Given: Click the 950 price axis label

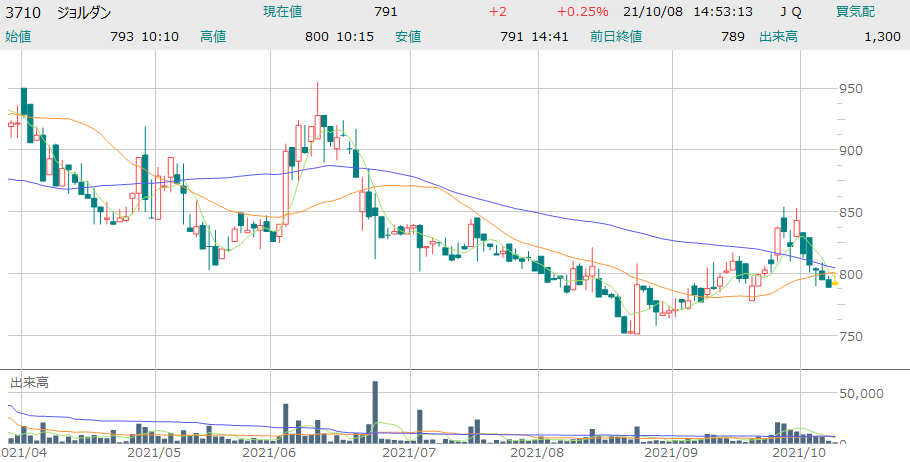Looking at the screenshot, I should (851, 88).
